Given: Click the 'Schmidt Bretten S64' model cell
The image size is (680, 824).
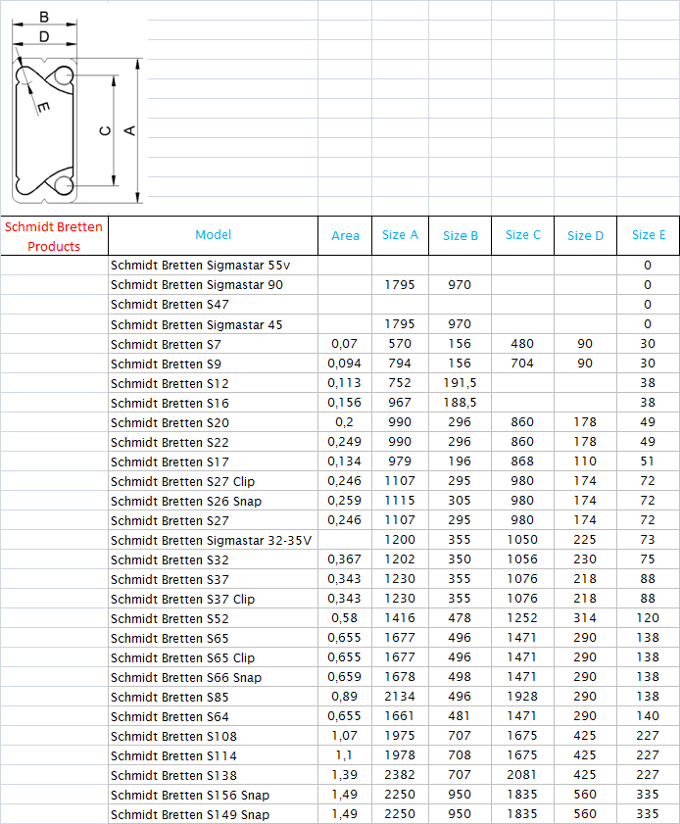Looking at the screenshot, I should (213, 716).
